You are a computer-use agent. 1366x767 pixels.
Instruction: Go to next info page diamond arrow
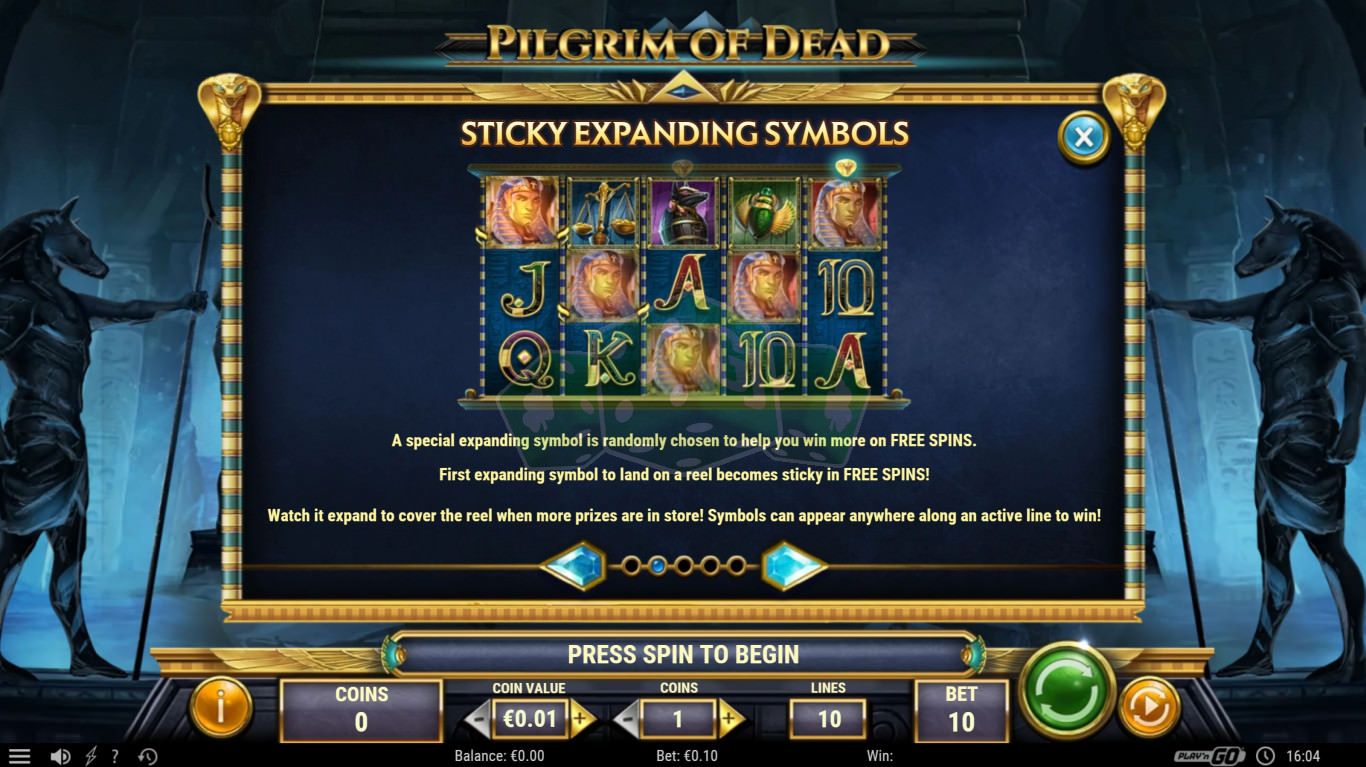pyautogui.click(x=794, y=566)
